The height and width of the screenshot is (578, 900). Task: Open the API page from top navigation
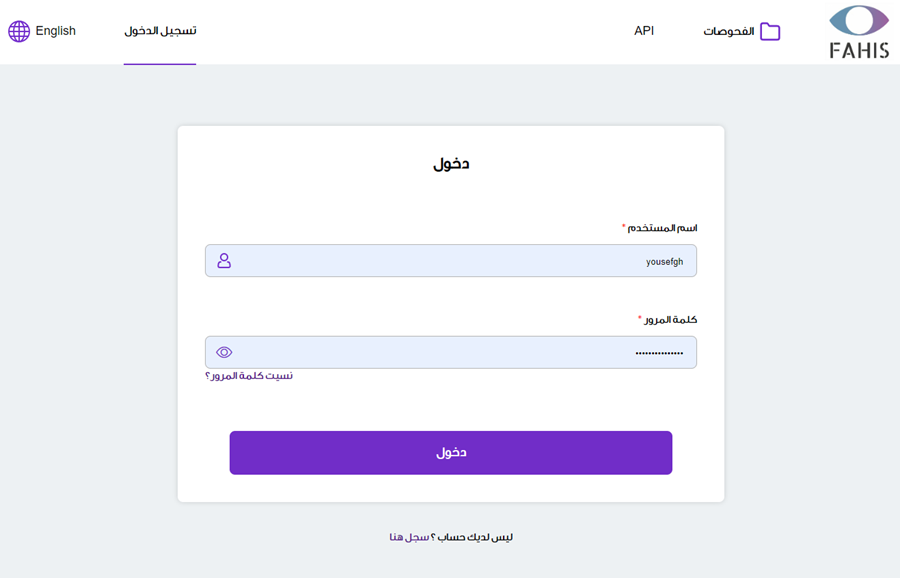[x=643, y=30]
